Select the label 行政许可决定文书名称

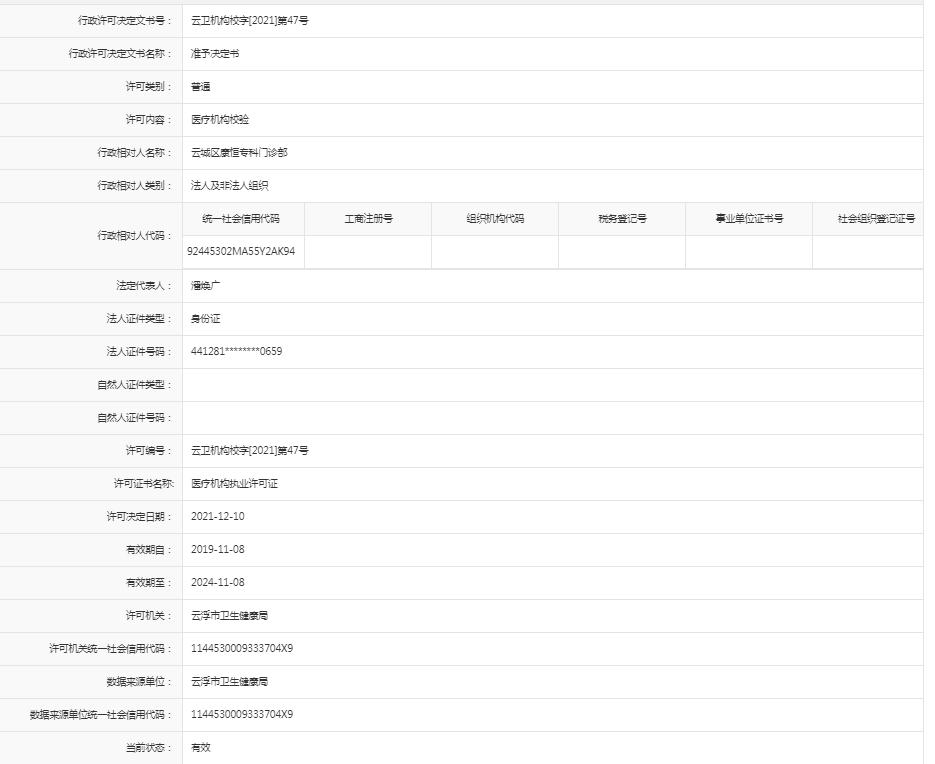point(120,54)
